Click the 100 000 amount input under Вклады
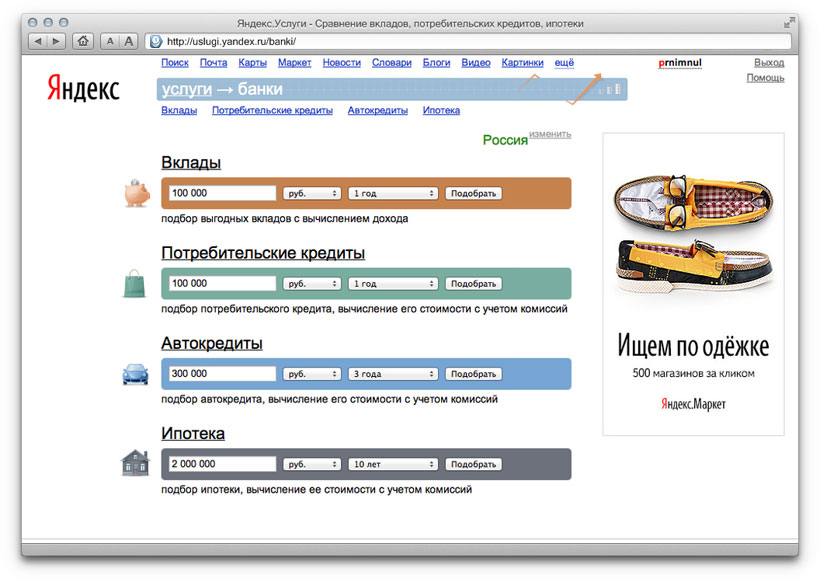820x582 pixels. click(x=220, y=192)
